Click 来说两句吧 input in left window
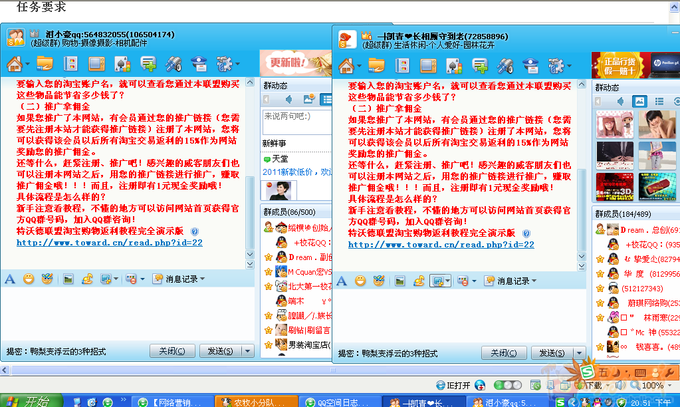Image resolution: width=680 pixels, height=407 pixels. (297, 122)
